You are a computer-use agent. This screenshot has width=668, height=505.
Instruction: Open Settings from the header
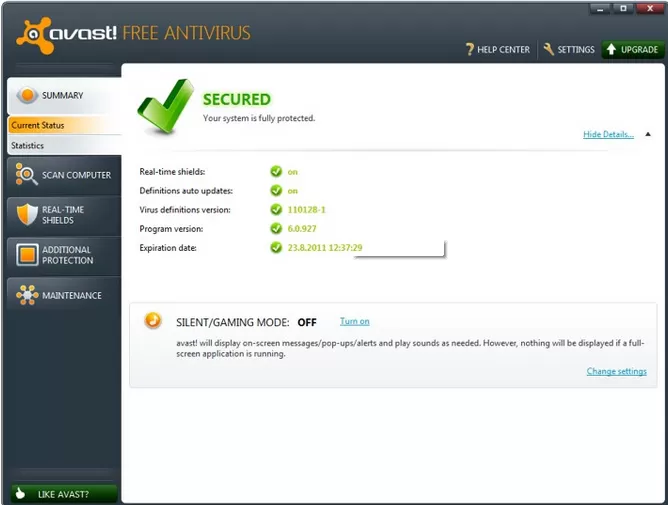click(x=569, y=49)
